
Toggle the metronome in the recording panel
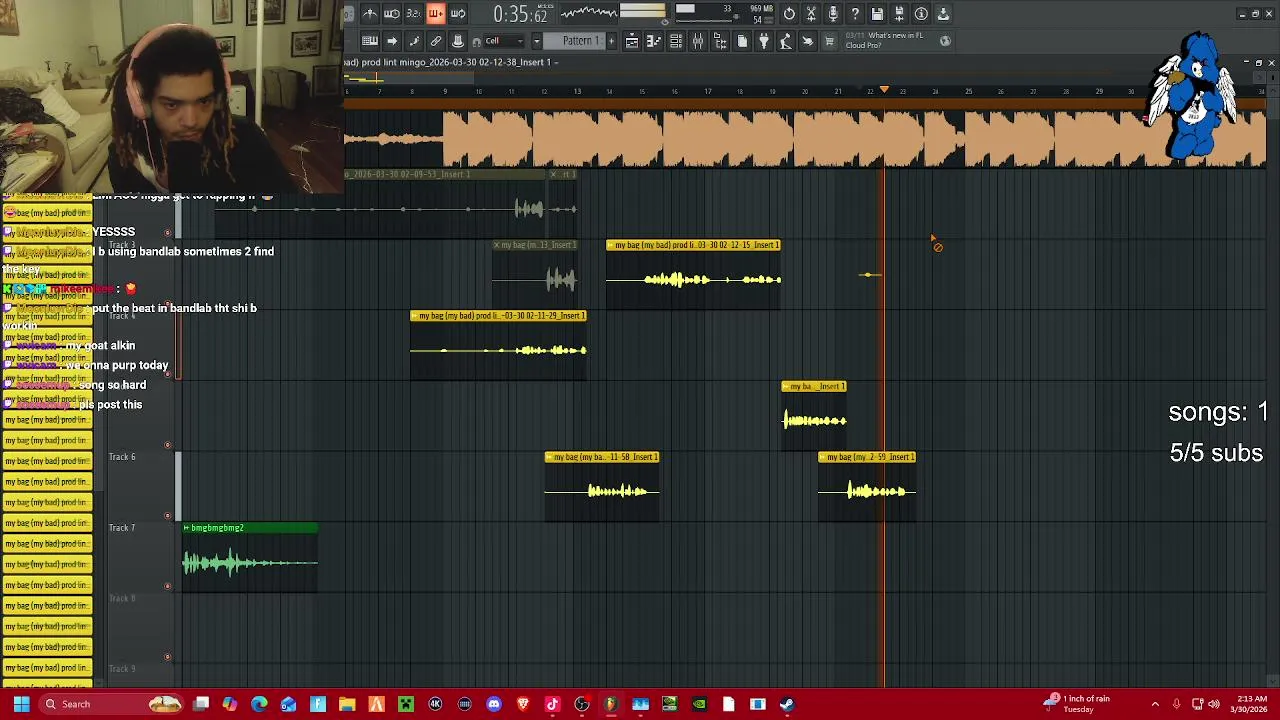pos(370,14)
